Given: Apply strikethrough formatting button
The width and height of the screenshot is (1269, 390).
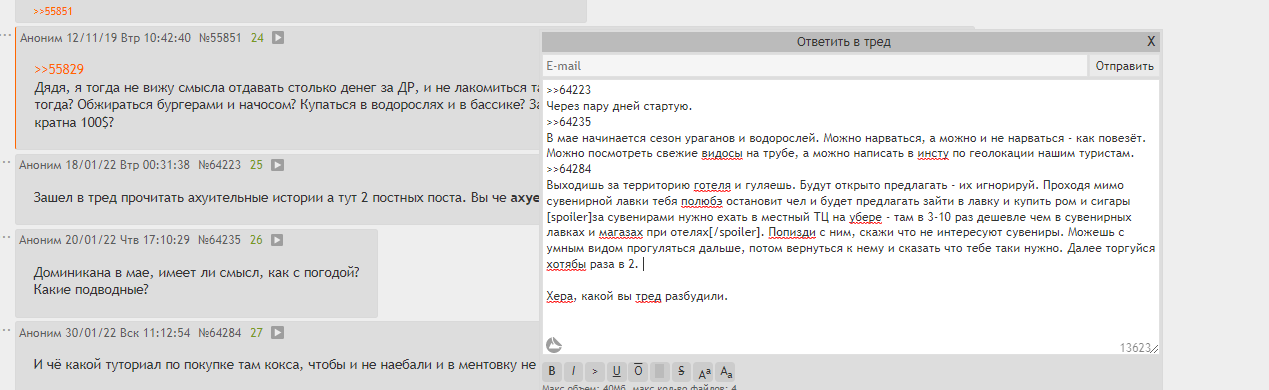Looking at the screenshot, I should (682, 371).
